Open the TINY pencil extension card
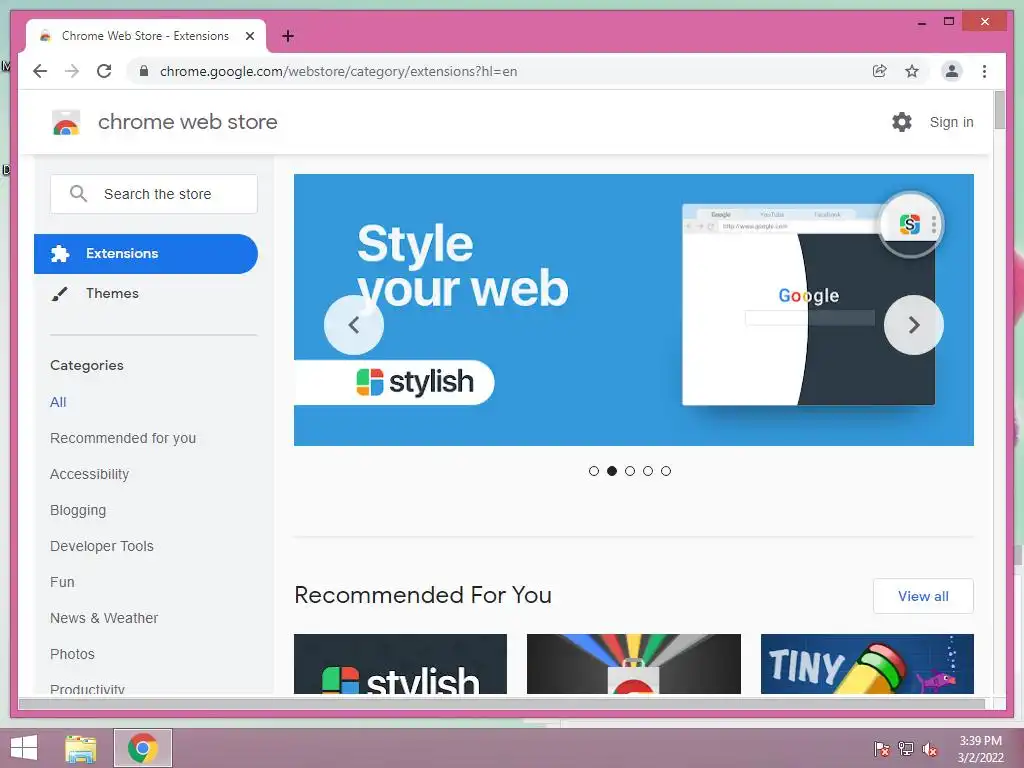 [x=867, y=664]
